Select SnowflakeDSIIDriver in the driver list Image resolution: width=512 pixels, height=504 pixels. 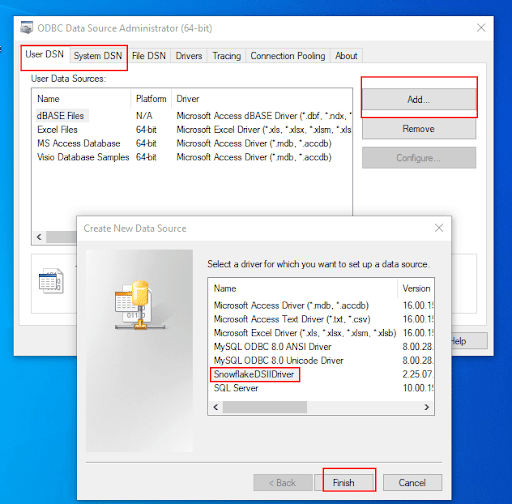coord(254,374)
